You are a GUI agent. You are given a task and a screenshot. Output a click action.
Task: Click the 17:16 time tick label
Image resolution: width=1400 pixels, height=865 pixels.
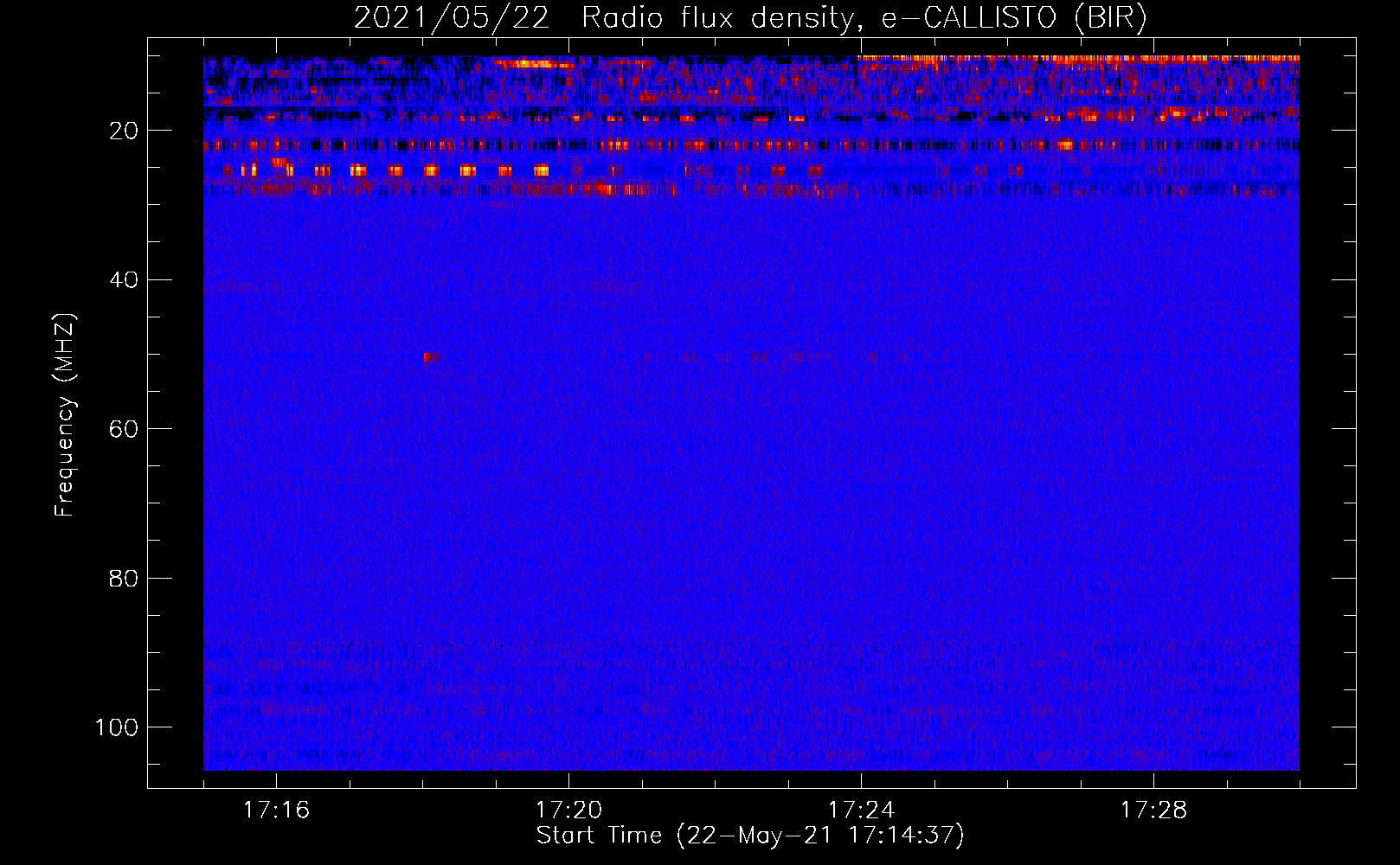point(276,811)
